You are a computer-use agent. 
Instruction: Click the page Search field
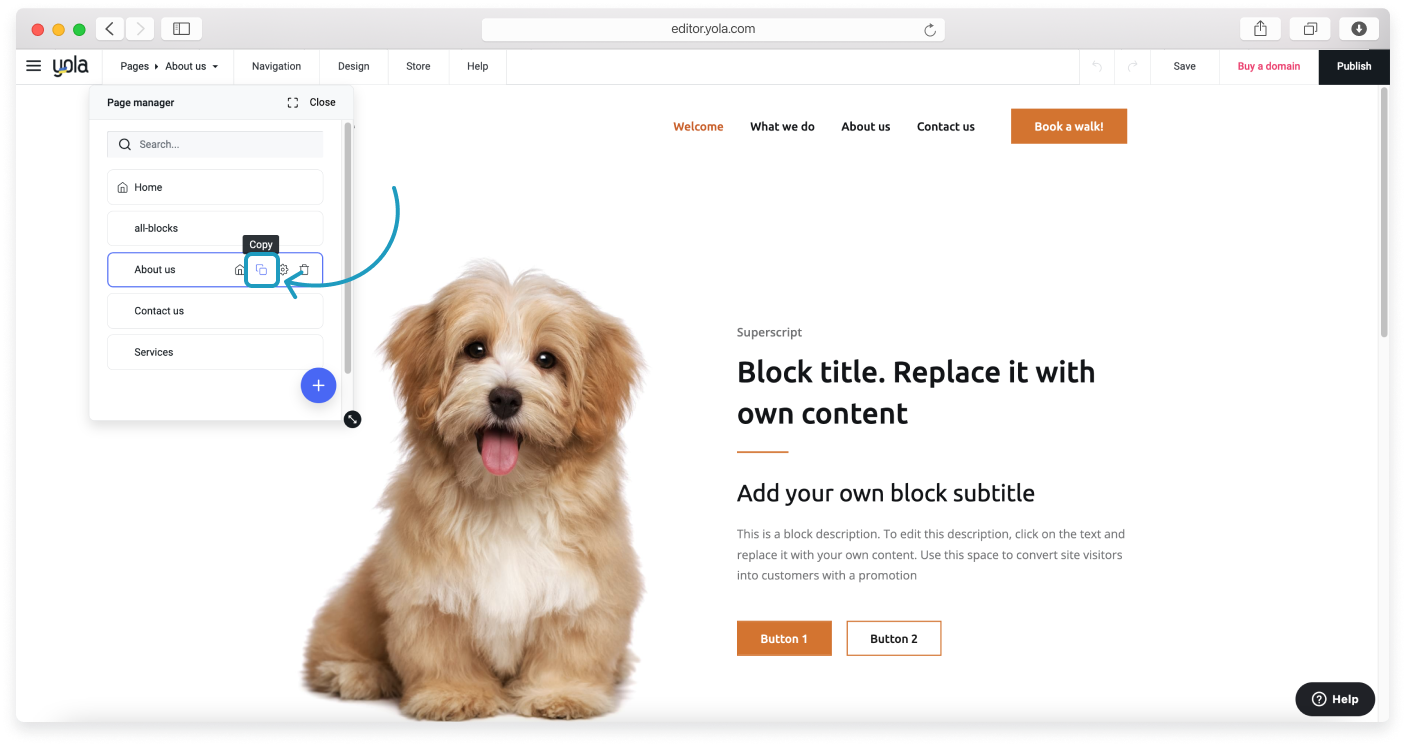tap(215, 144)
